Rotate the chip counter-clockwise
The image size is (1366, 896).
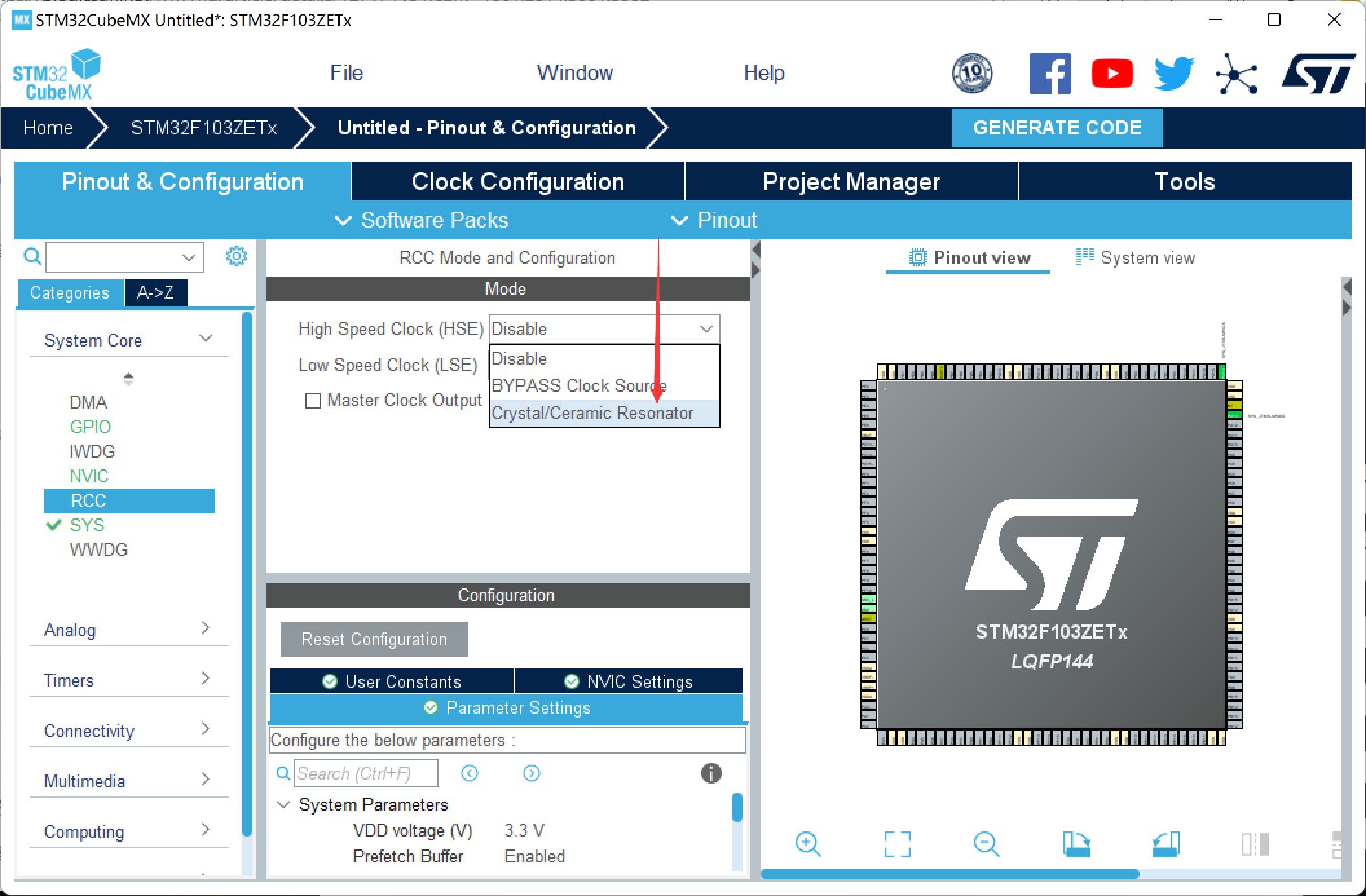pyautogui.click(x=1166, y=844)
